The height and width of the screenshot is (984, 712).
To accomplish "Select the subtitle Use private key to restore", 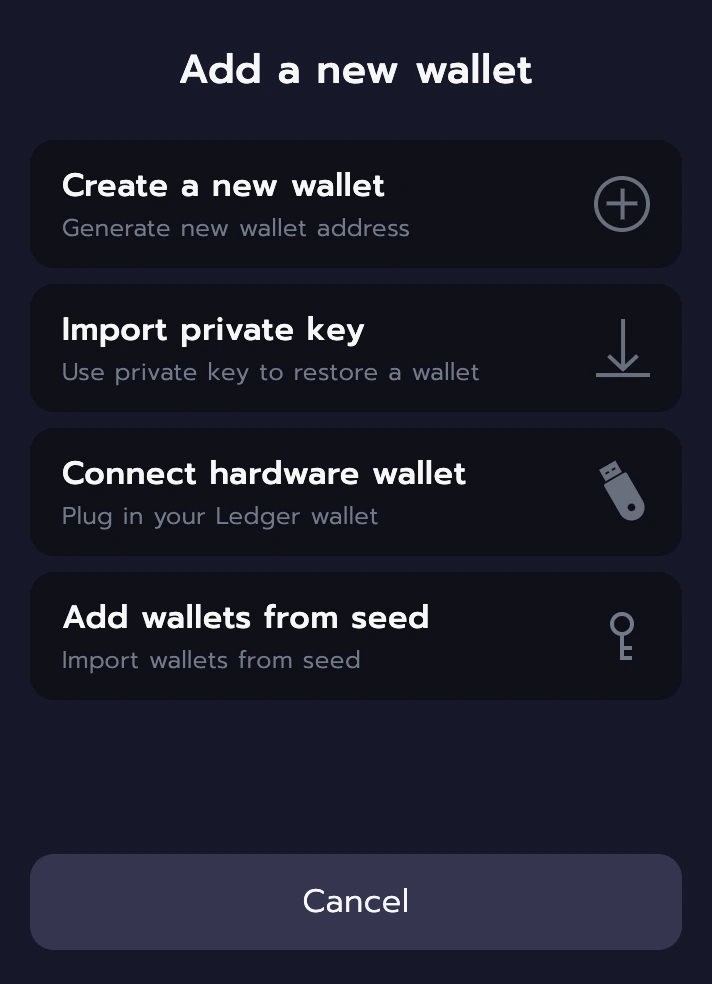I will pyautogui.click(x=270, y=372).
